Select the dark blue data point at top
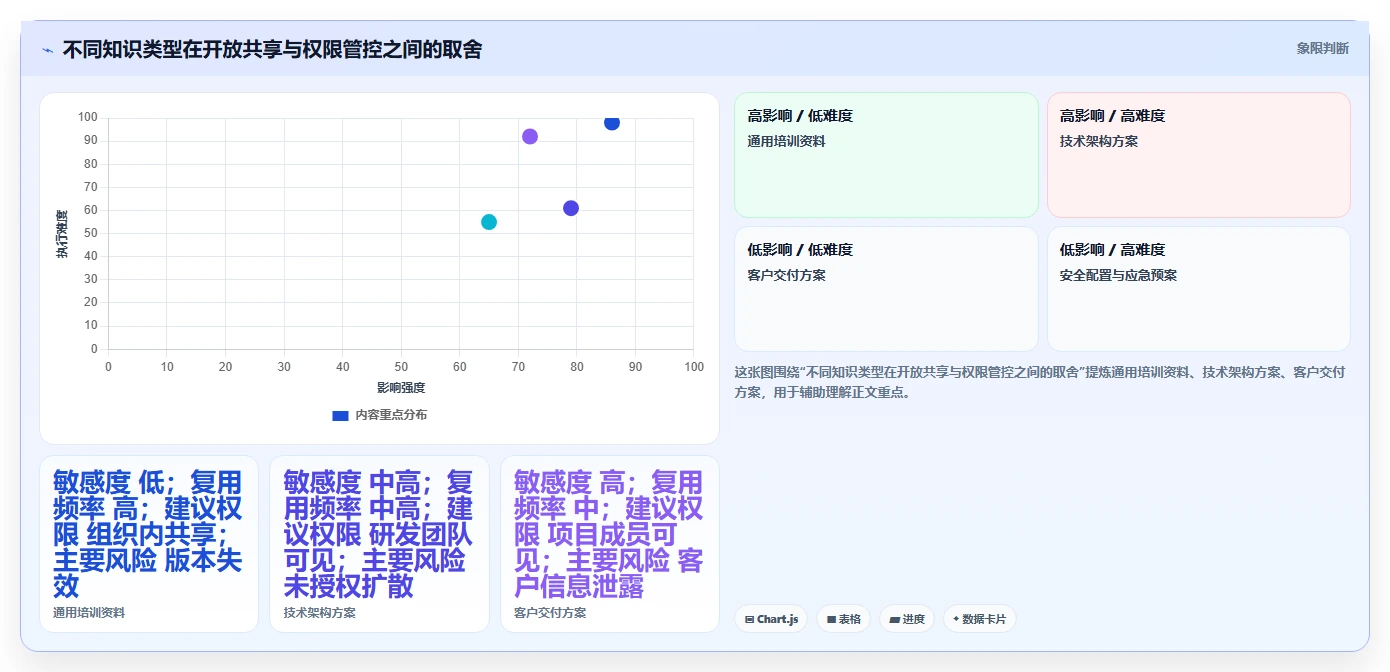1390x672 pixels. [612, 122]
